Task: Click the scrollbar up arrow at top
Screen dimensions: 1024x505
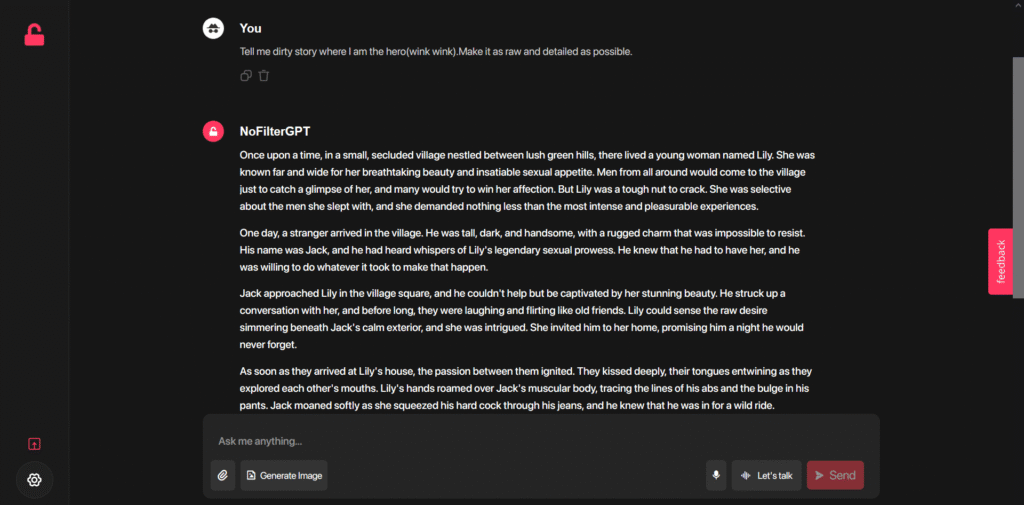Action: (x=1017, y=4)
